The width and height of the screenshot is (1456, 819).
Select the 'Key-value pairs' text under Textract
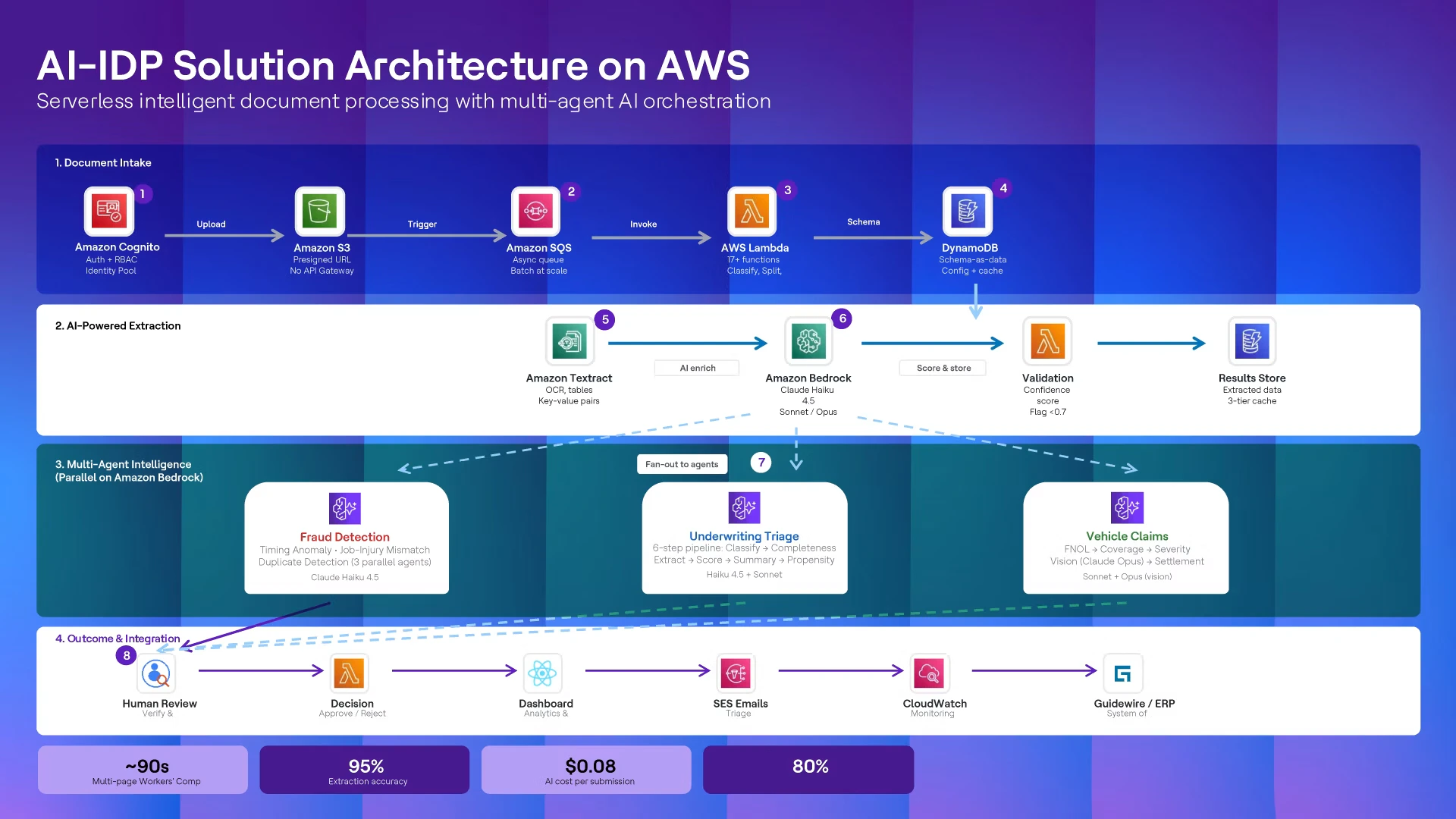tap(569, 401)
